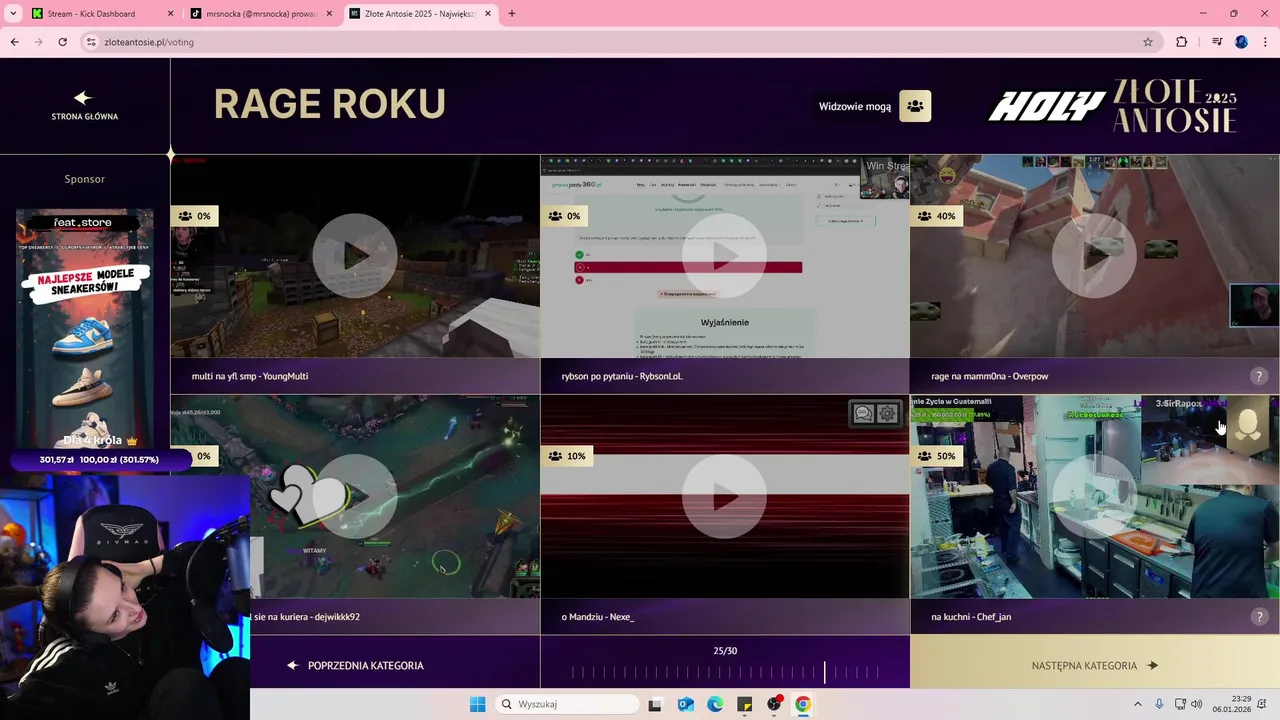Click the site info icon in address bar

tap(91, 42)
